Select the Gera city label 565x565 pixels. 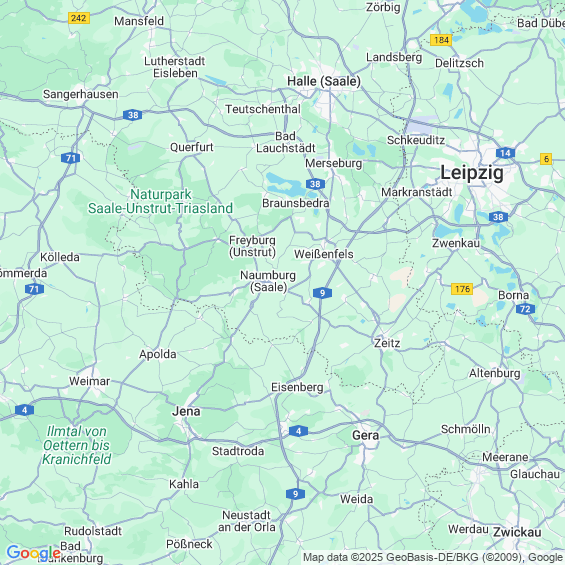pos(365,435)
